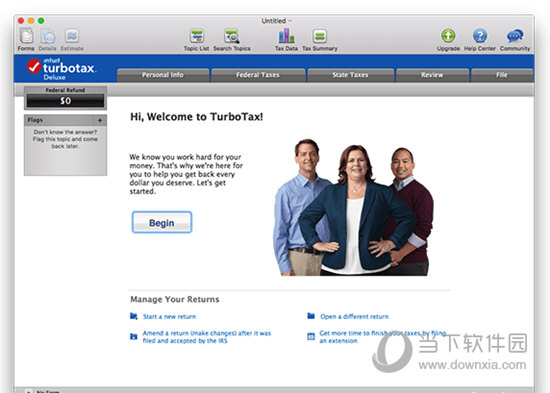This screenshot has width=550, height=393.
Task: Click the TurboTax Deluxe logo
Action: (x=61, y=69)
